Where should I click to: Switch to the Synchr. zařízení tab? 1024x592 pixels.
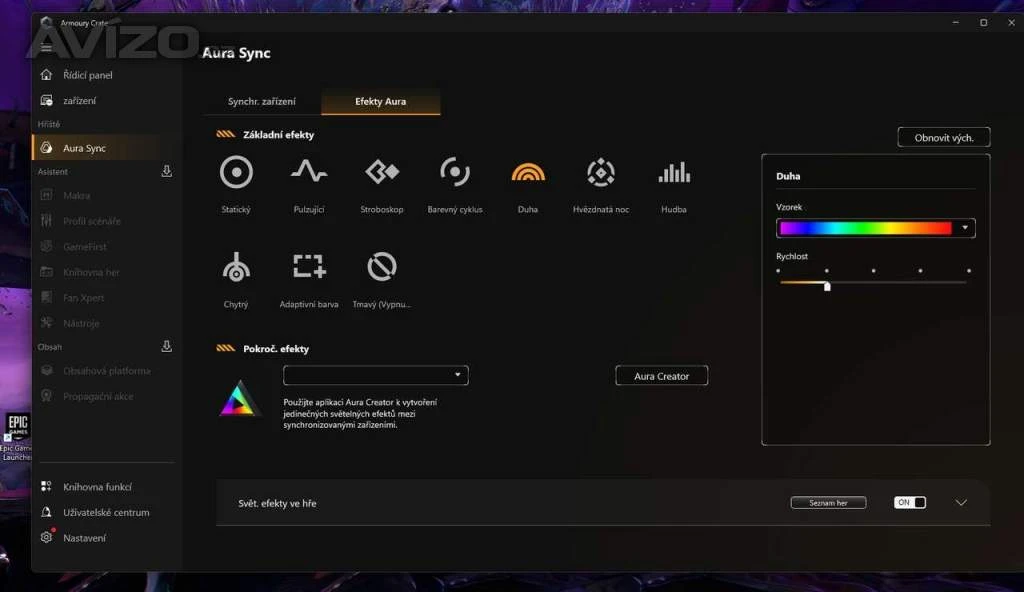coord(262,102)
